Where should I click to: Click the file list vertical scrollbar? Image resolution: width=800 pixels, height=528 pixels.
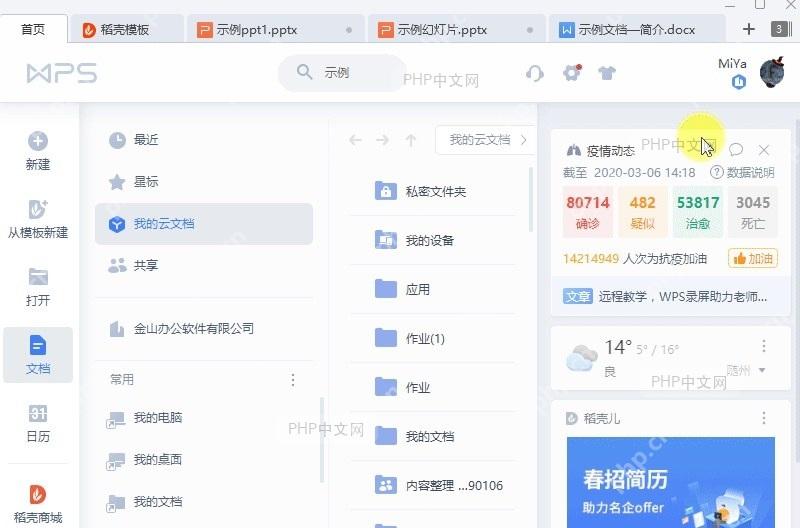tap(531, 200)
